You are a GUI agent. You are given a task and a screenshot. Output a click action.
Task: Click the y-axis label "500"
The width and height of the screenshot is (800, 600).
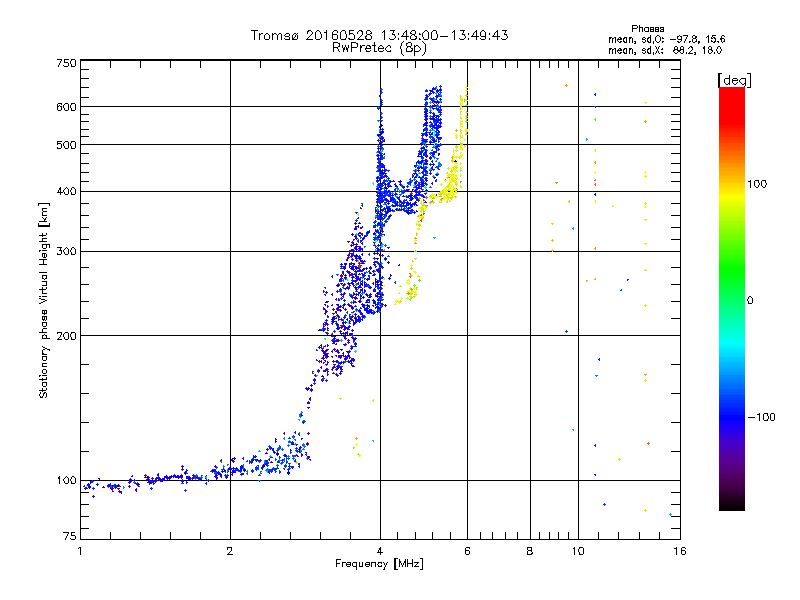pyautogui.click(x=66, y=145)
